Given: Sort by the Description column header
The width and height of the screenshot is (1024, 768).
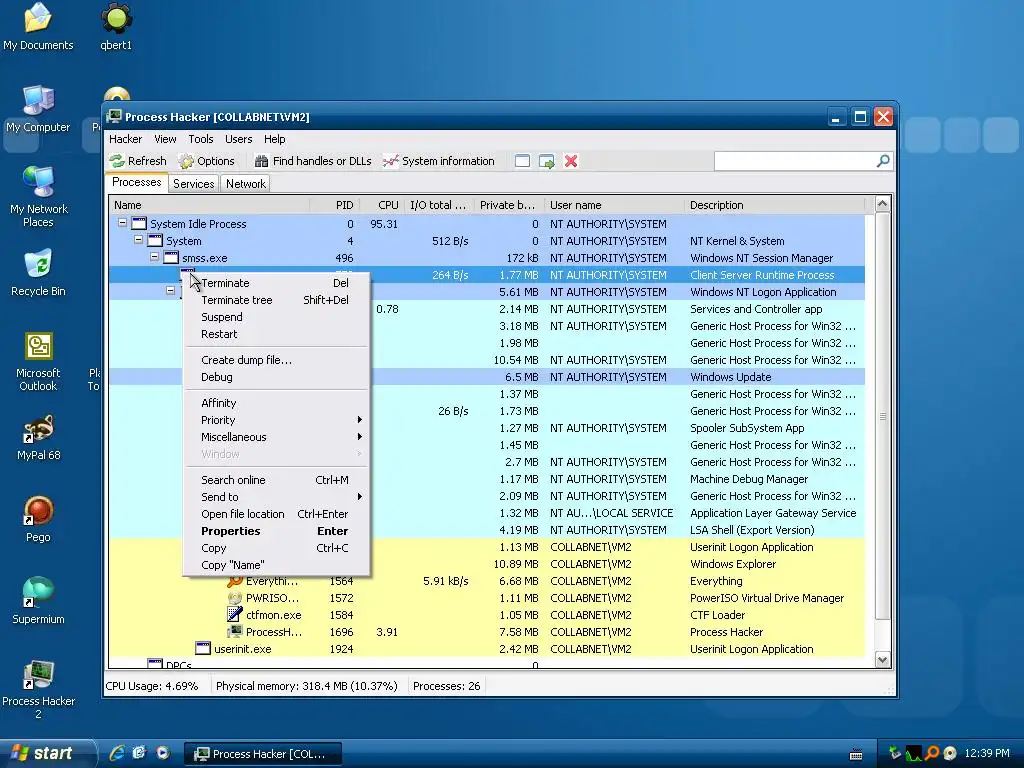Looking at the screenshot, I should point(775,205).
